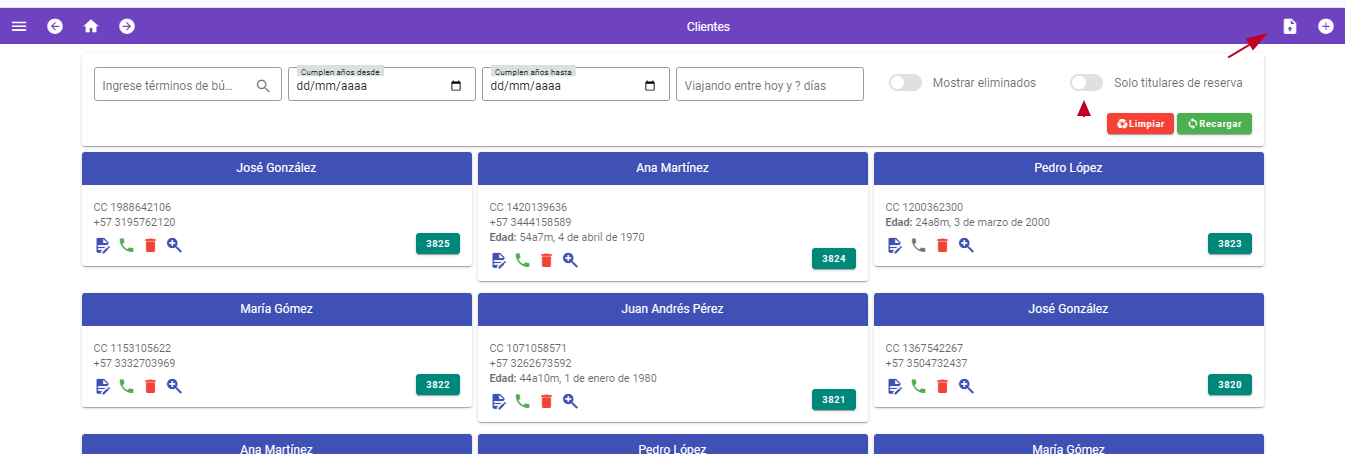The width and height of the screenshot is (1345, 454).
Task: Click the forward arrow icon in header
Action: point(127,26)
